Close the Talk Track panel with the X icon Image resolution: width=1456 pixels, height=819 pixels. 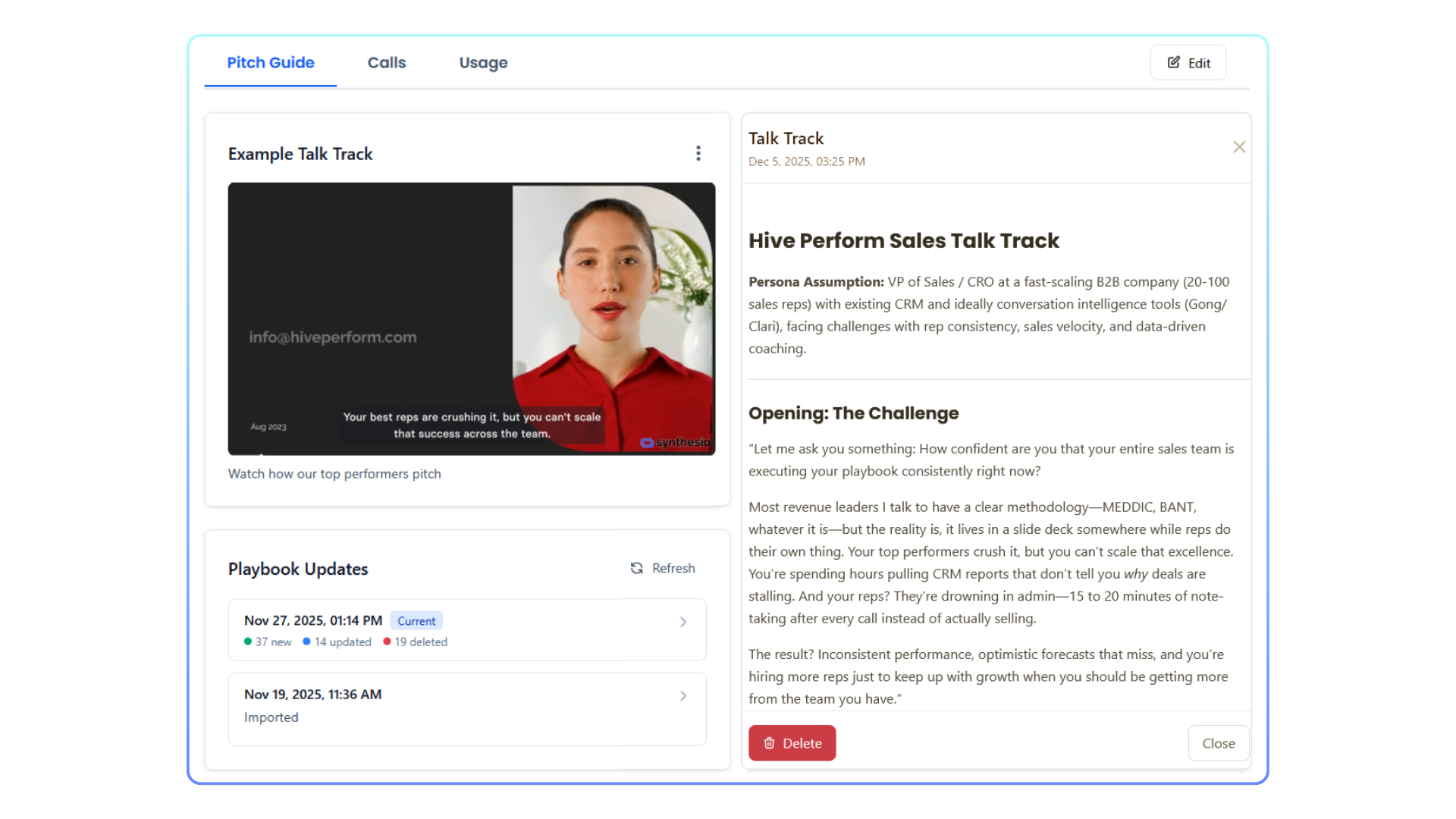[x=1238, y=147]
